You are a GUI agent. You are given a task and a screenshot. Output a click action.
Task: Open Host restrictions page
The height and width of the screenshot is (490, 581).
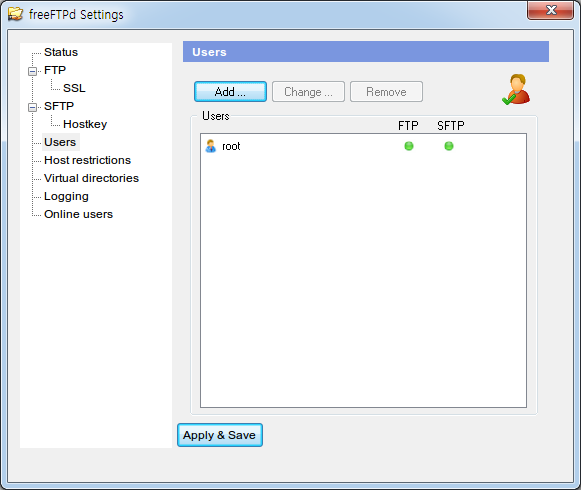[87, 160]
